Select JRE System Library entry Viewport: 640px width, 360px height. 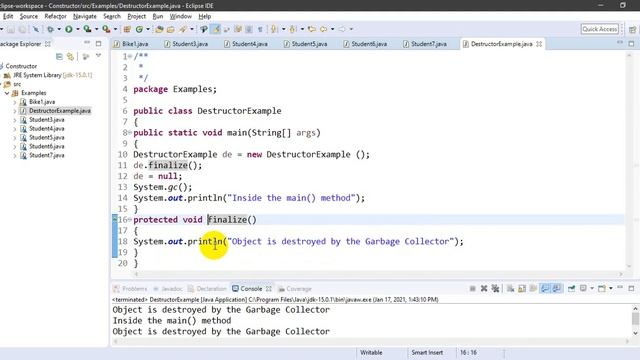(52, 75)
